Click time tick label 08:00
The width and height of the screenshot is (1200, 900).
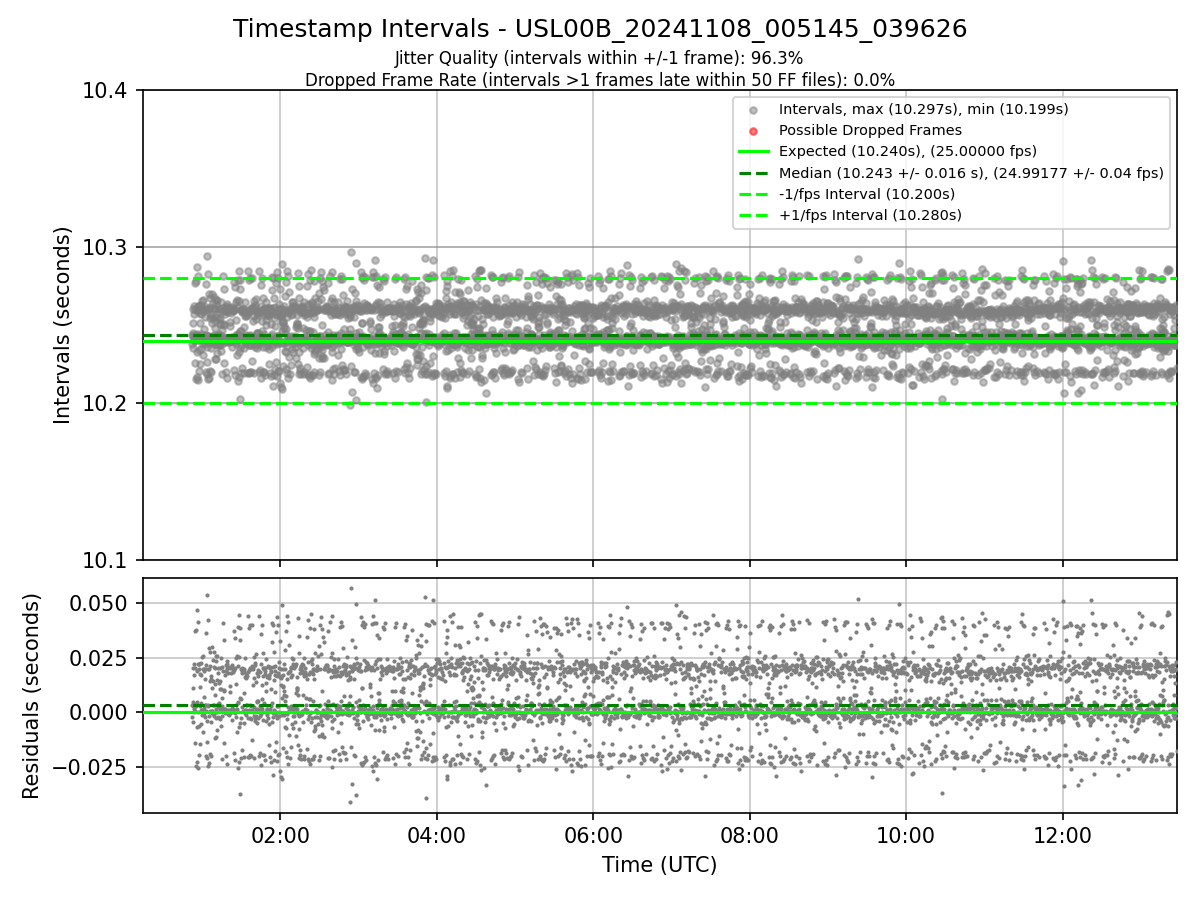click(749, 835)
